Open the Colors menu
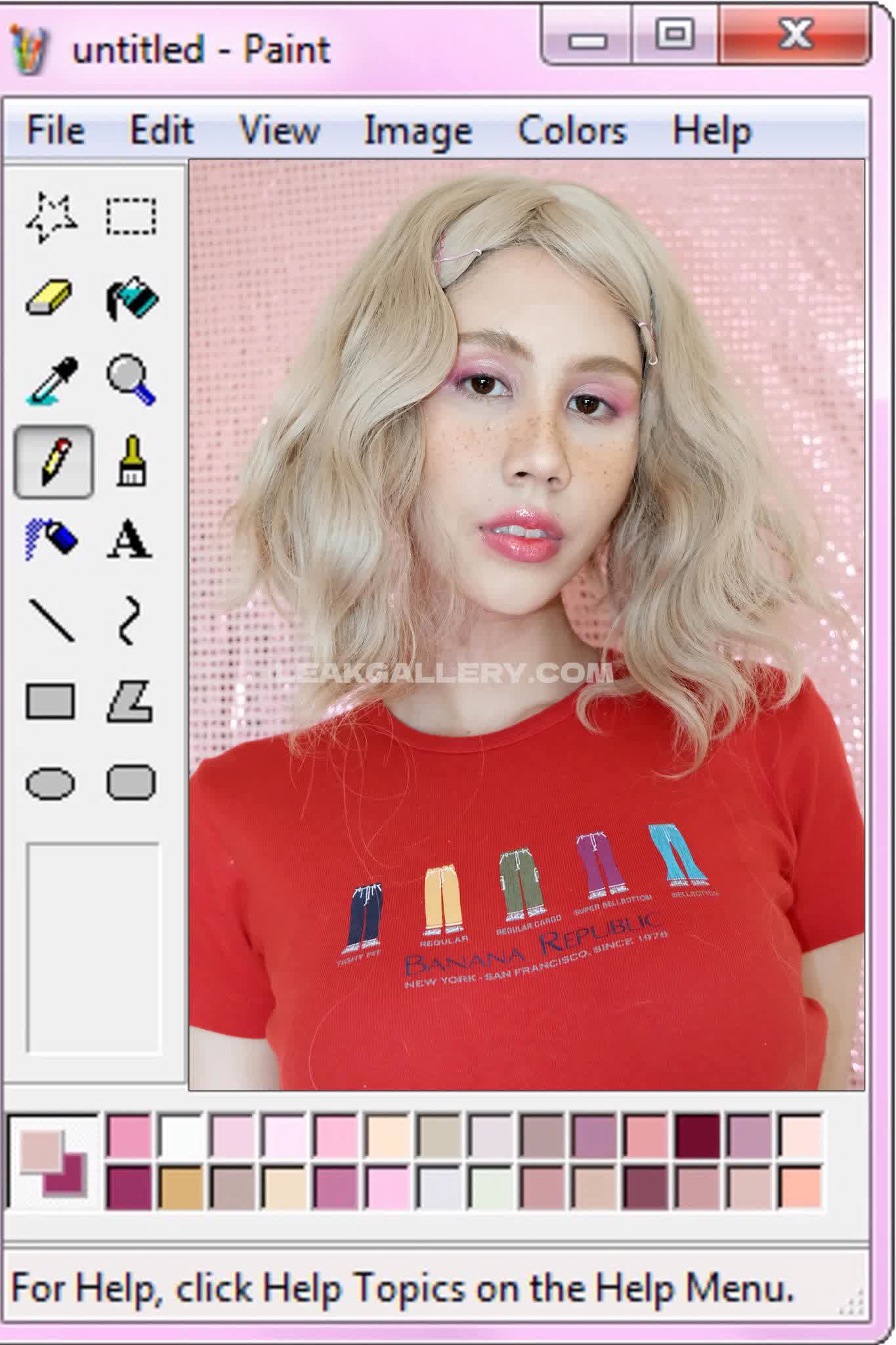 point(572,130)
